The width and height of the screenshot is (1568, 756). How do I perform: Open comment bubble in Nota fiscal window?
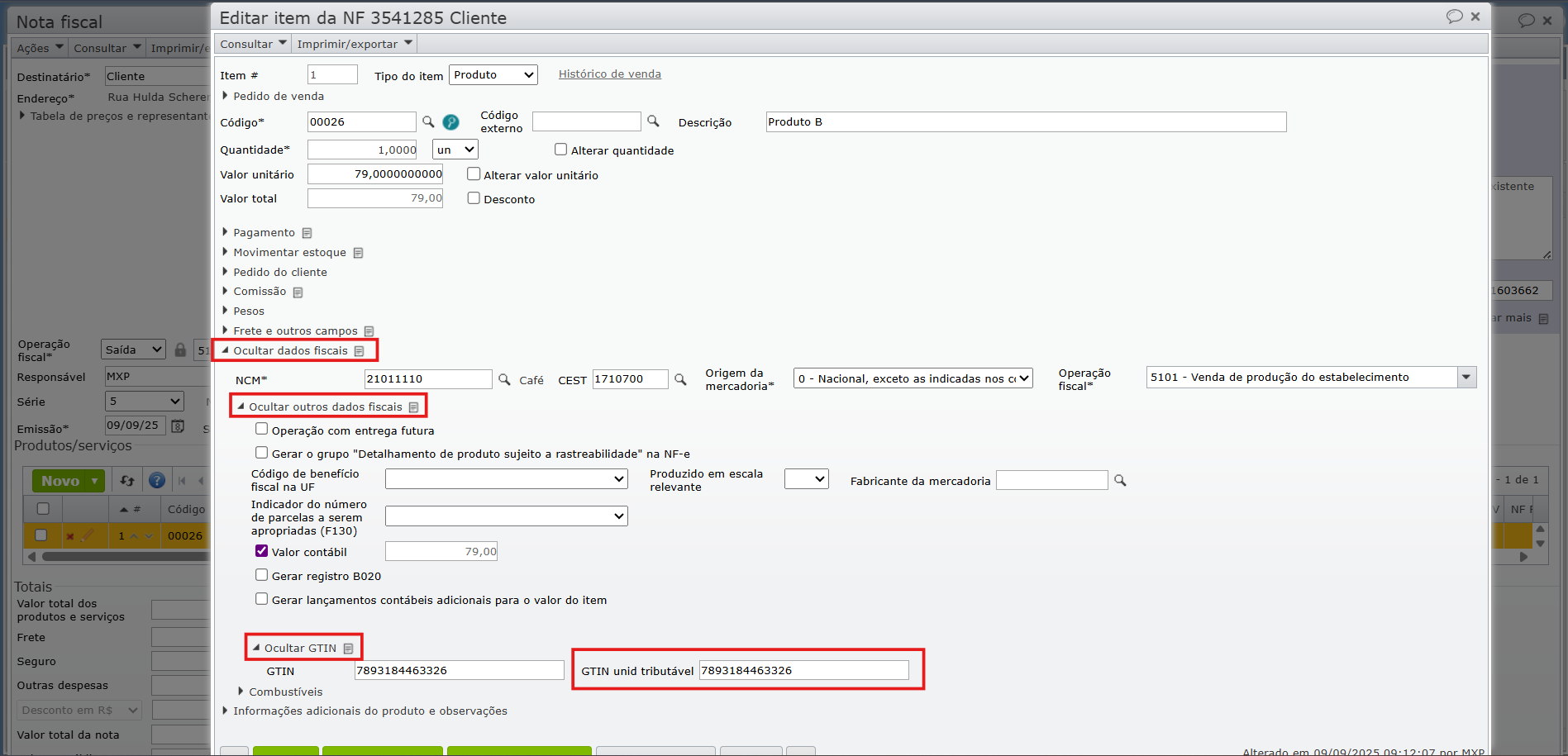pos(1526,20)
